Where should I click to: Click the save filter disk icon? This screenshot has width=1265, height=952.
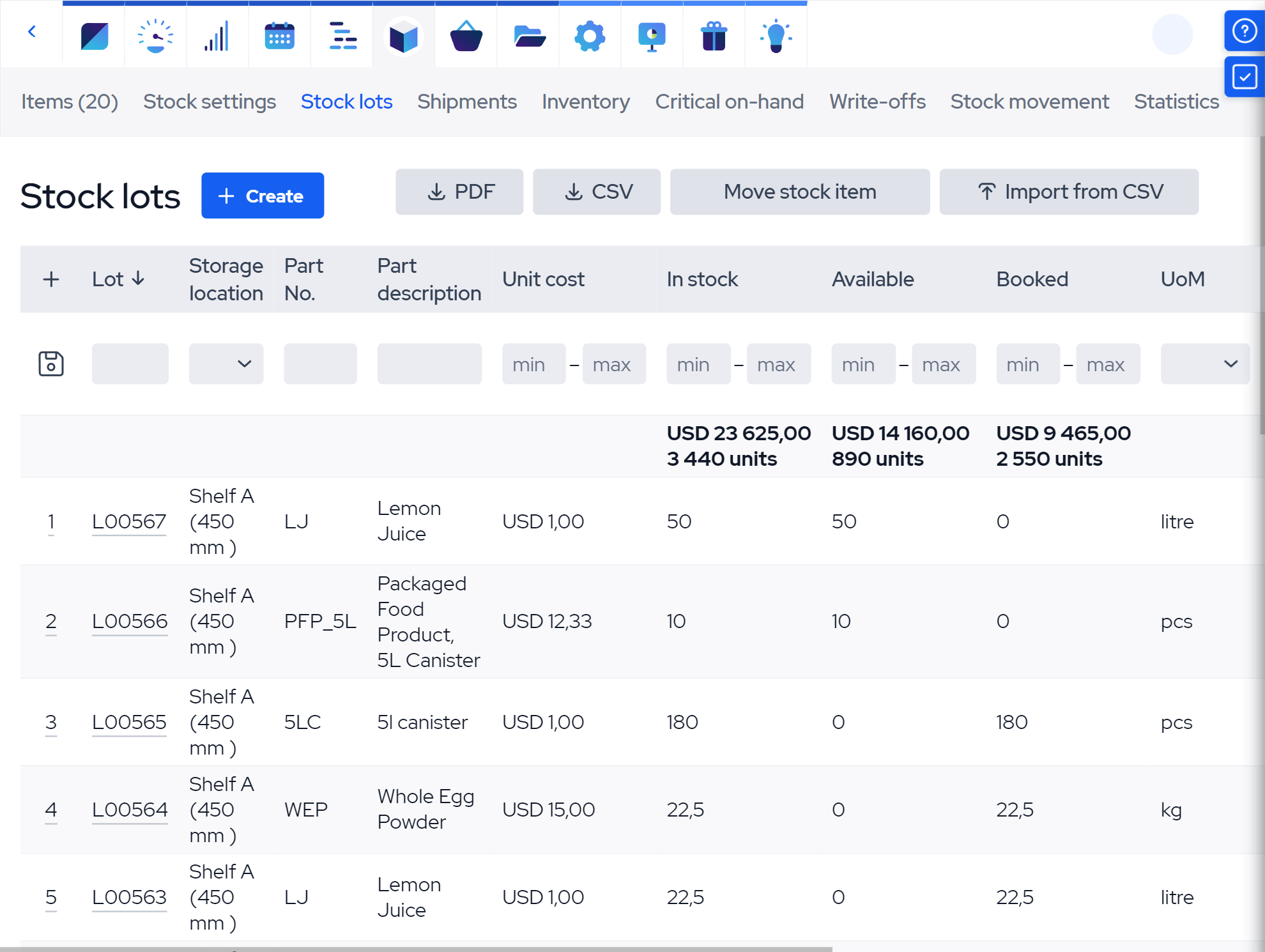coord(51,364)
